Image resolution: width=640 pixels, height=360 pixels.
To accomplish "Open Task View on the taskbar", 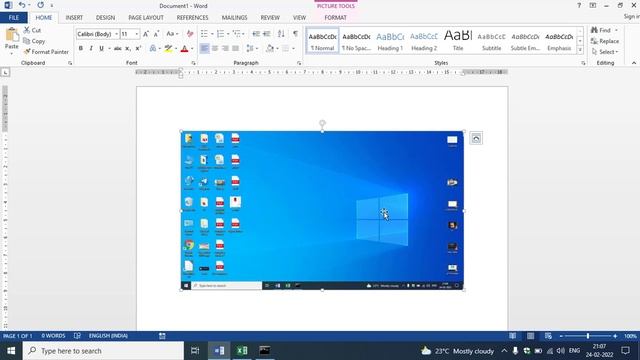I will point(195,351).
